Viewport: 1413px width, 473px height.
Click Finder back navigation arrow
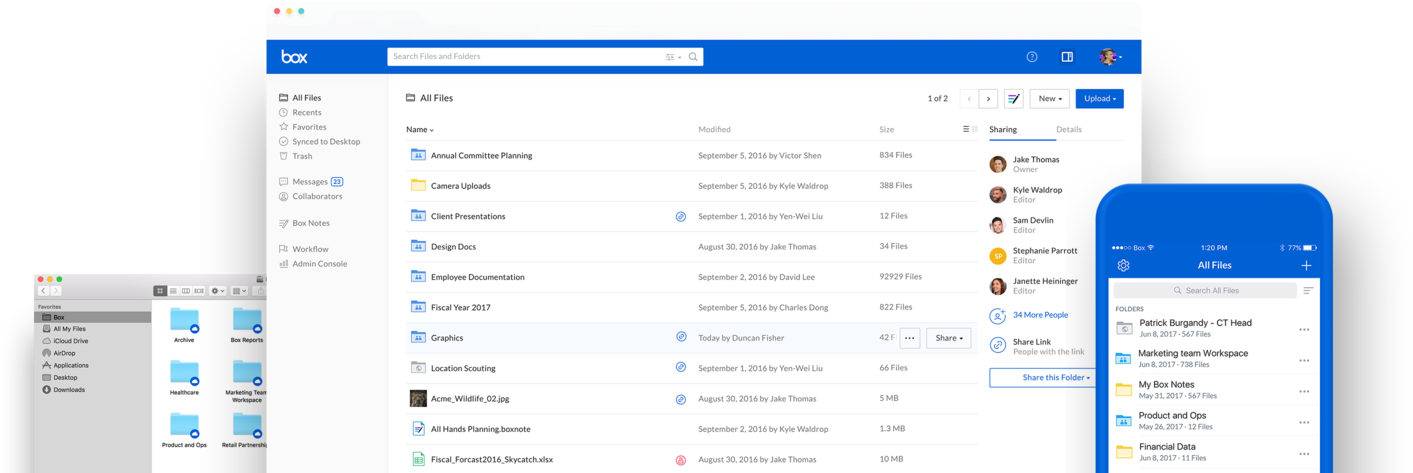tap(43, 291)
